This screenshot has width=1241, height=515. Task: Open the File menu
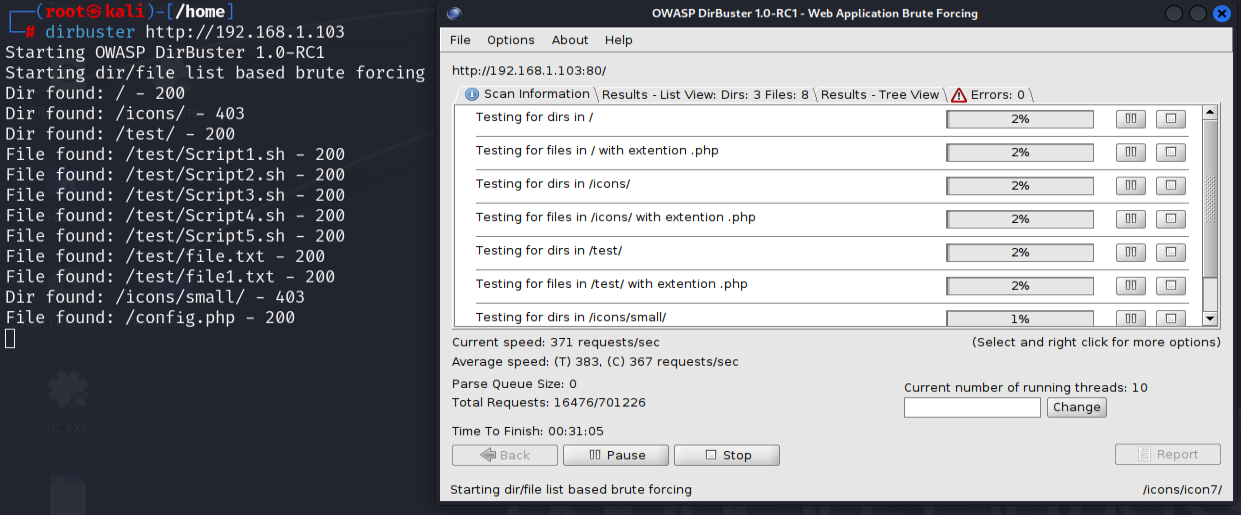click(x=460, y=40)
